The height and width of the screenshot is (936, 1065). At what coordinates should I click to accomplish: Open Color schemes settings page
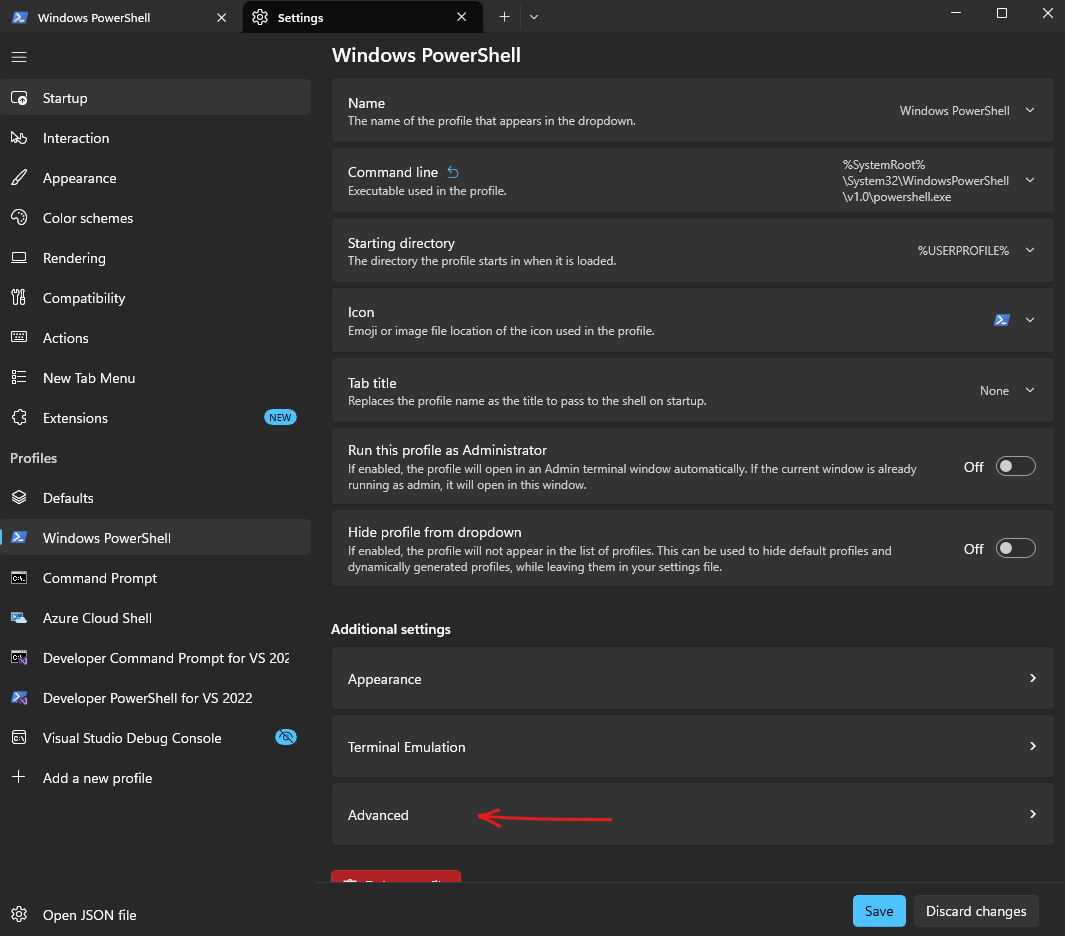tap(156, 218)
